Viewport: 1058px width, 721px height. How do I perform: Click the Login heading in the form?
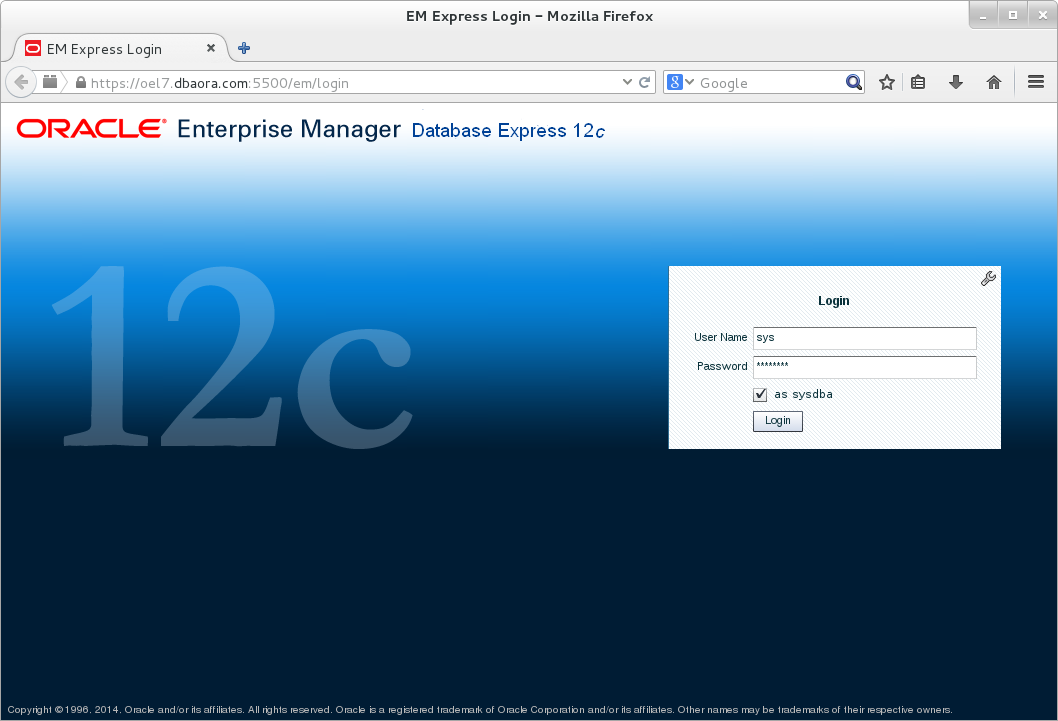pos(833,301)
